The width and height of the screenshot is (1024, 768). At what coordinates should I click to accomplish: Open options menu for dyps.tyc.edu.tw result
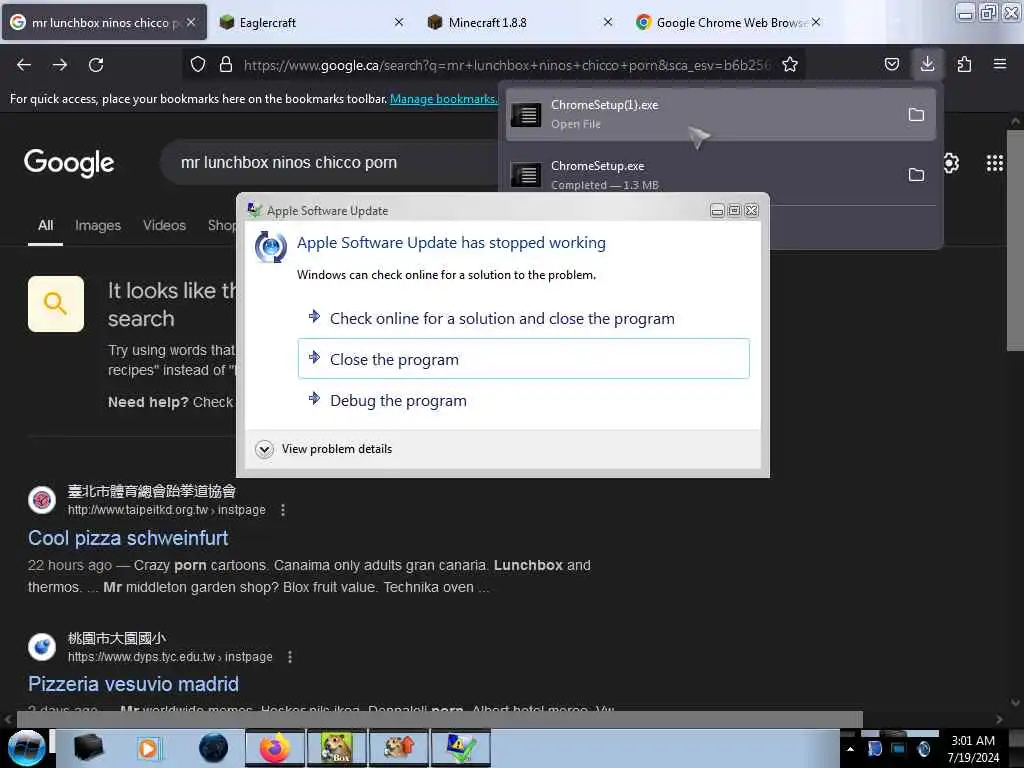290,656
